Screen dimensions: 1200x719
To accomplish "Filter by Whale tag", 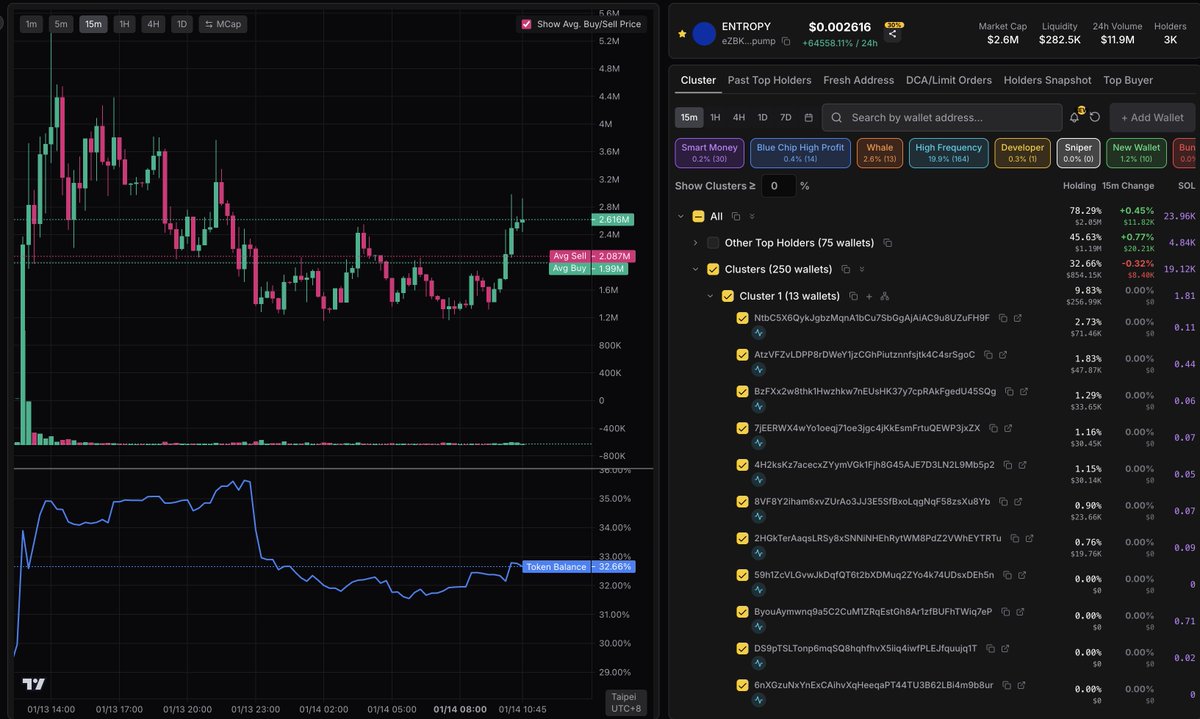I will coord(880,153).
